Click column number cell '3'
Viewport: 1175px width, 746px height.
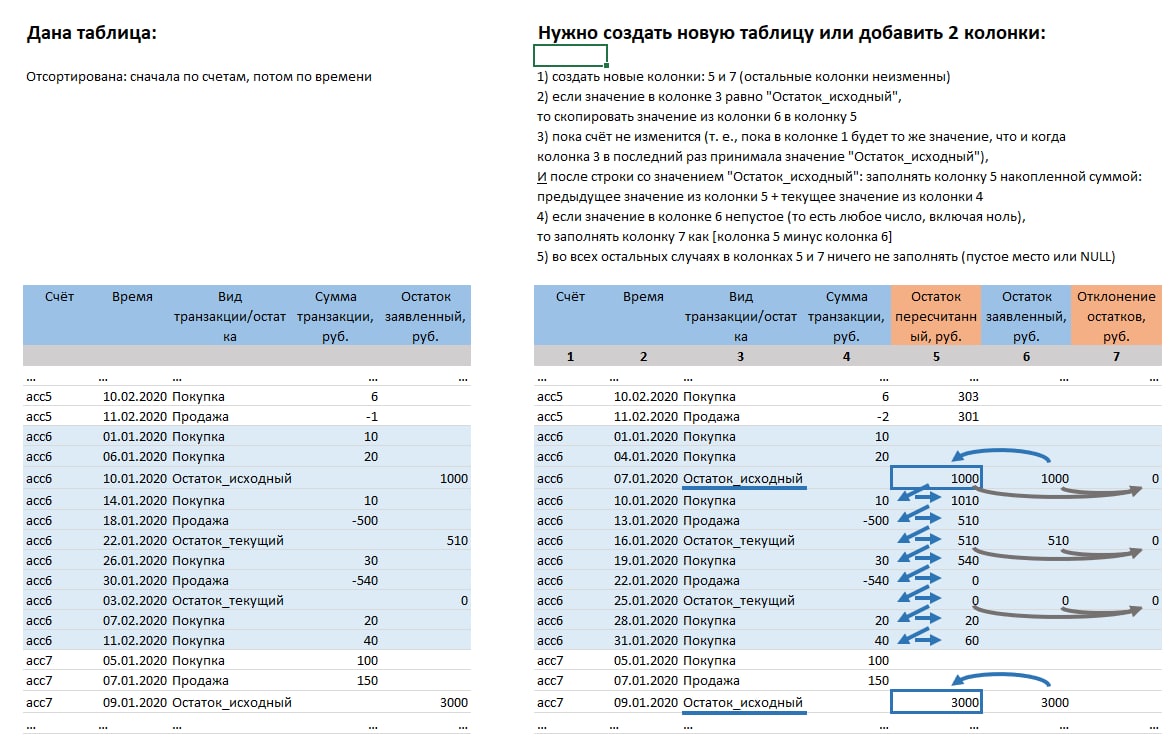click(x=740, y=357)
